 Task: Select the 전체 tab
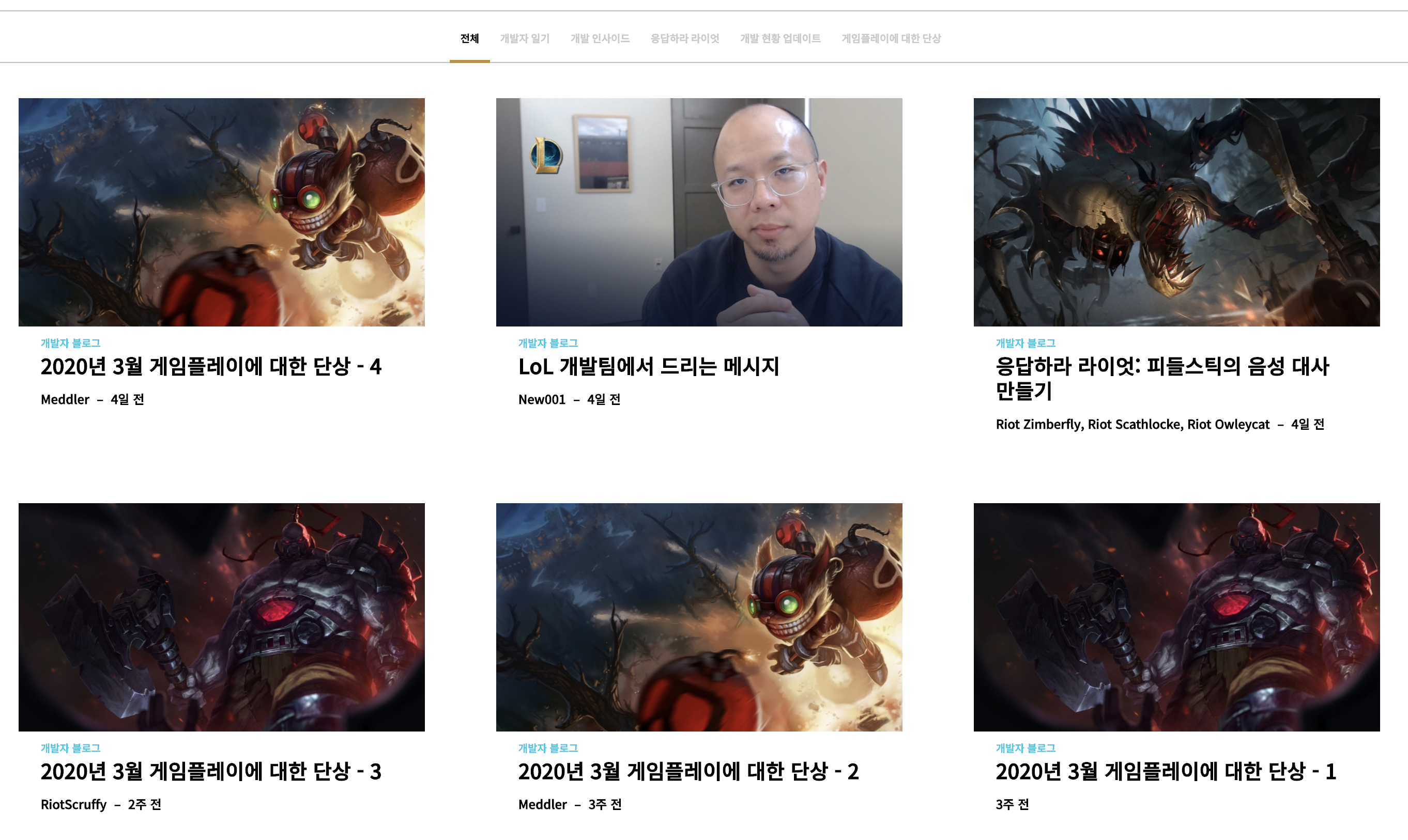tap(469, 39)
